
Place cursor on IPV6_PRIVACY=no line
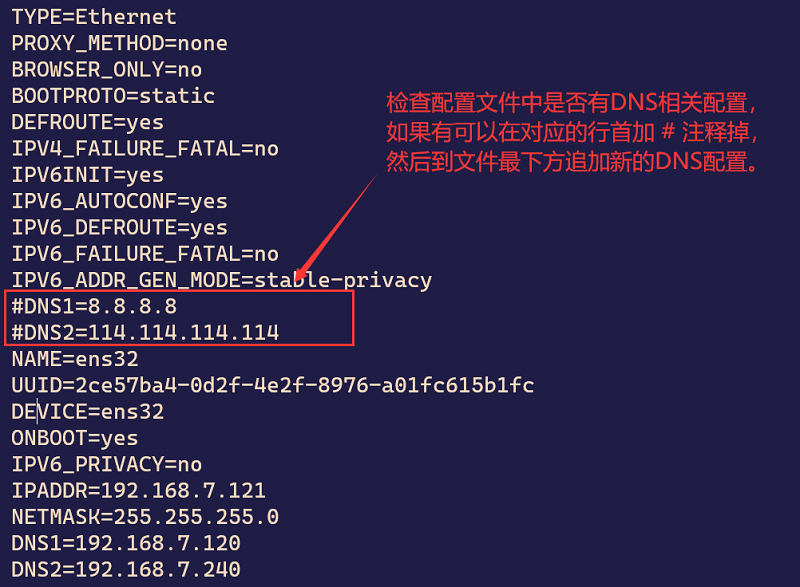coord(106,464)
